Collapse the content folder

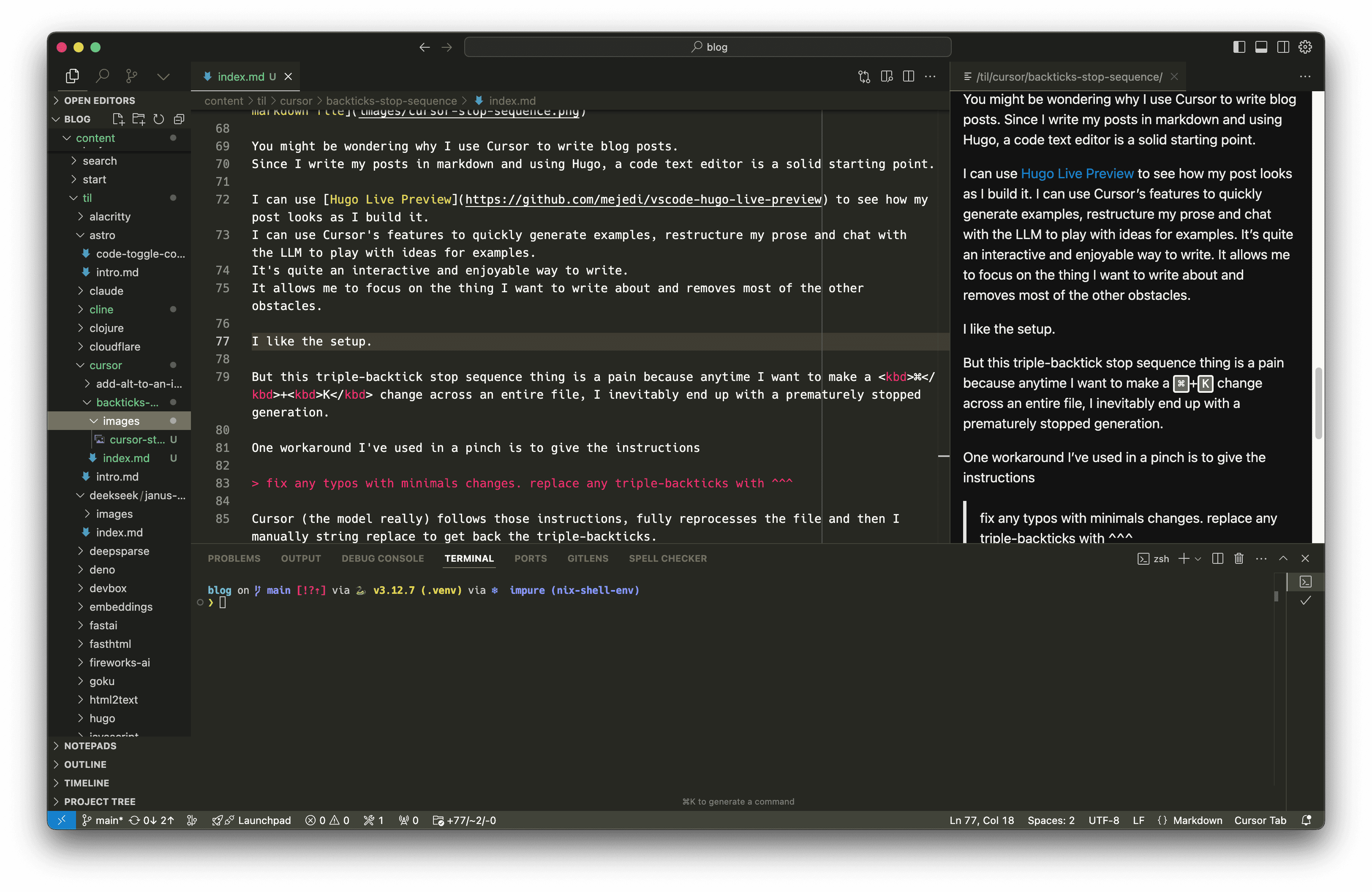click(x=95, y=138)
